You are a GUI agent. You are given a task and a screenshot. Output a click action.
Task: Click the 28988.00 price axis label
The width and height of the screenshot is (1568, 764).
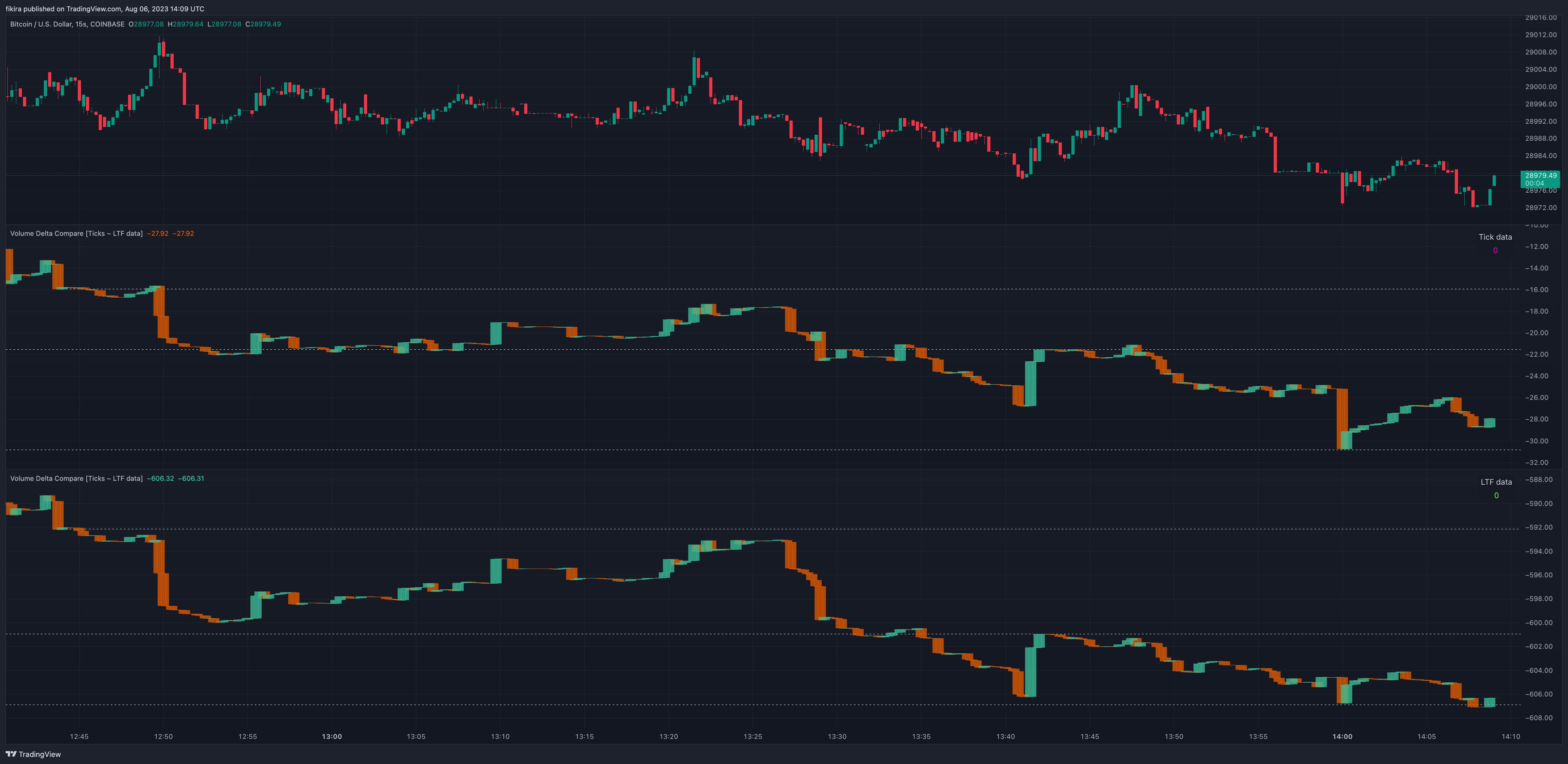pyautogui.click(x=1541, y=139)
